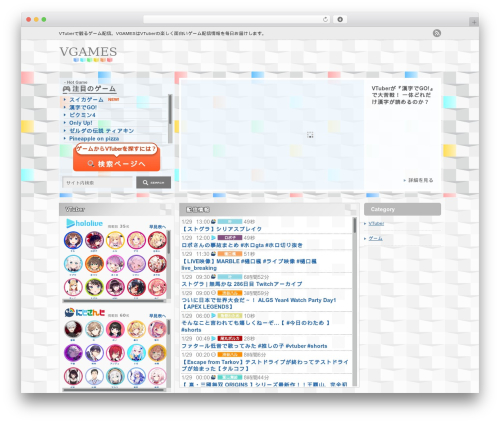The height and width of the screenshot is (423, 500).
Task: Click the にじさんじ logo in VTuber panel
Action: pos(85,312)
